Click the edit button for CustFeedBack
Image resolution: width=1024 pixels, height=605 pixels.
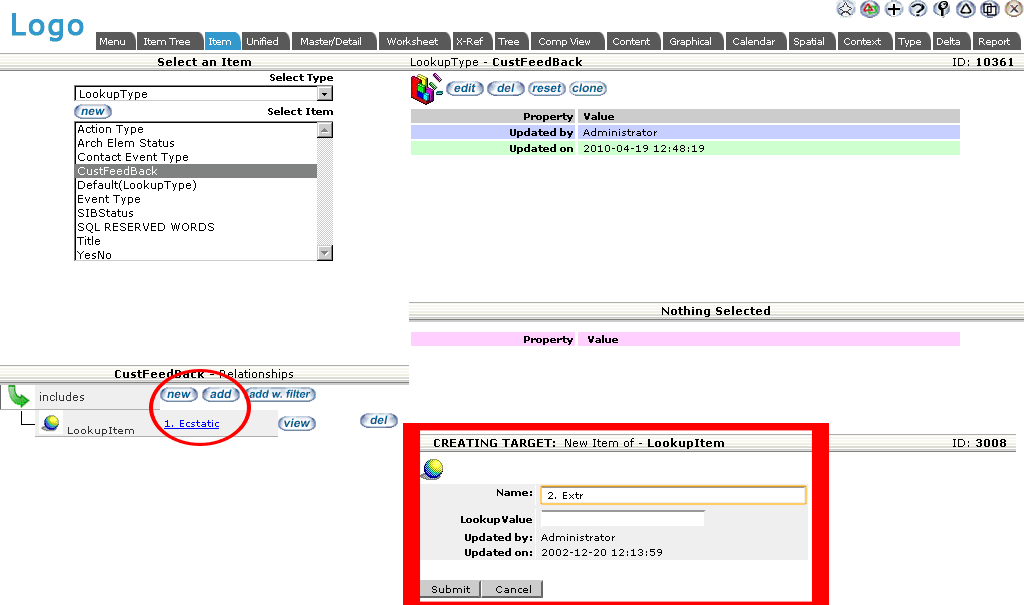tap(464, 88)
